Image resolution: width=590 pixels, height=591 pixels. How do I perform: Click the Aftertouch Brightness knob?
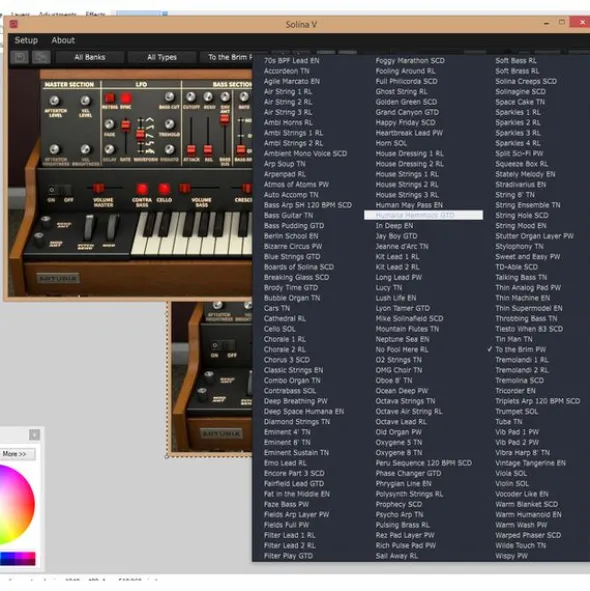pyautogui.click(x=54, y=149)
